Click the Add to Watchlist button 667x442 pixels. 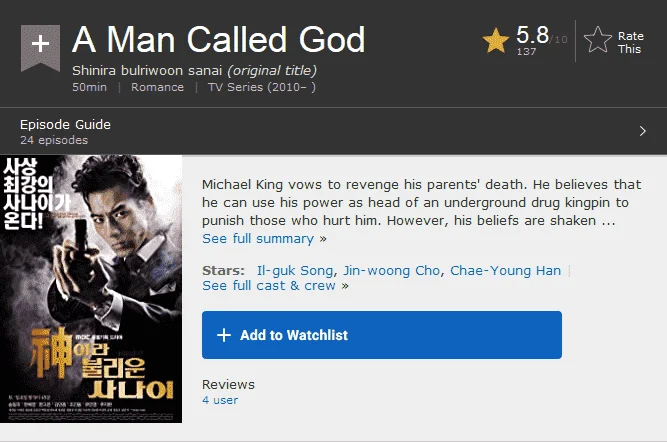(x=382, y=335)
